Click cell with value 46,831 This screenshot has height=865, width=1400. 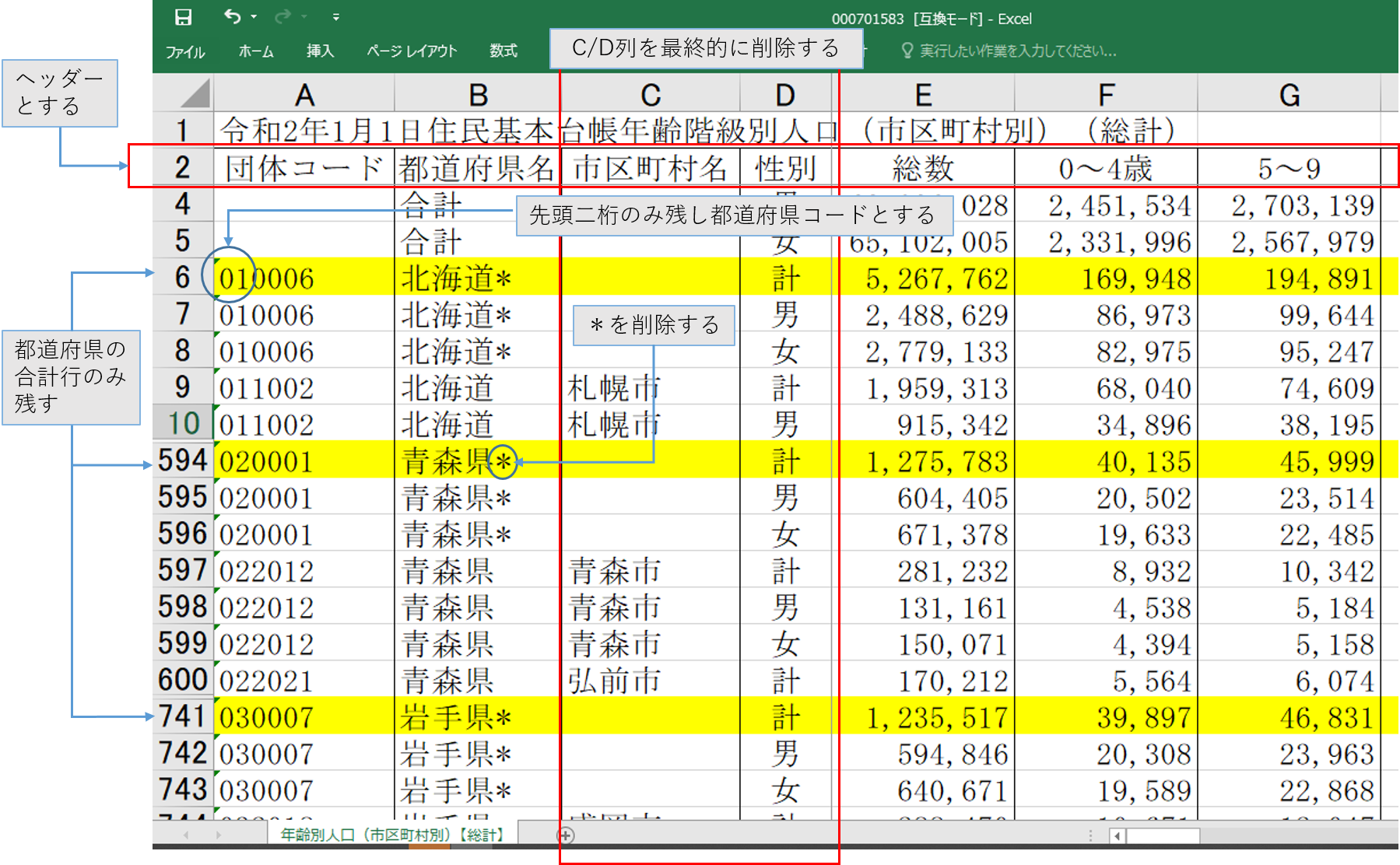click(1289, 716)
